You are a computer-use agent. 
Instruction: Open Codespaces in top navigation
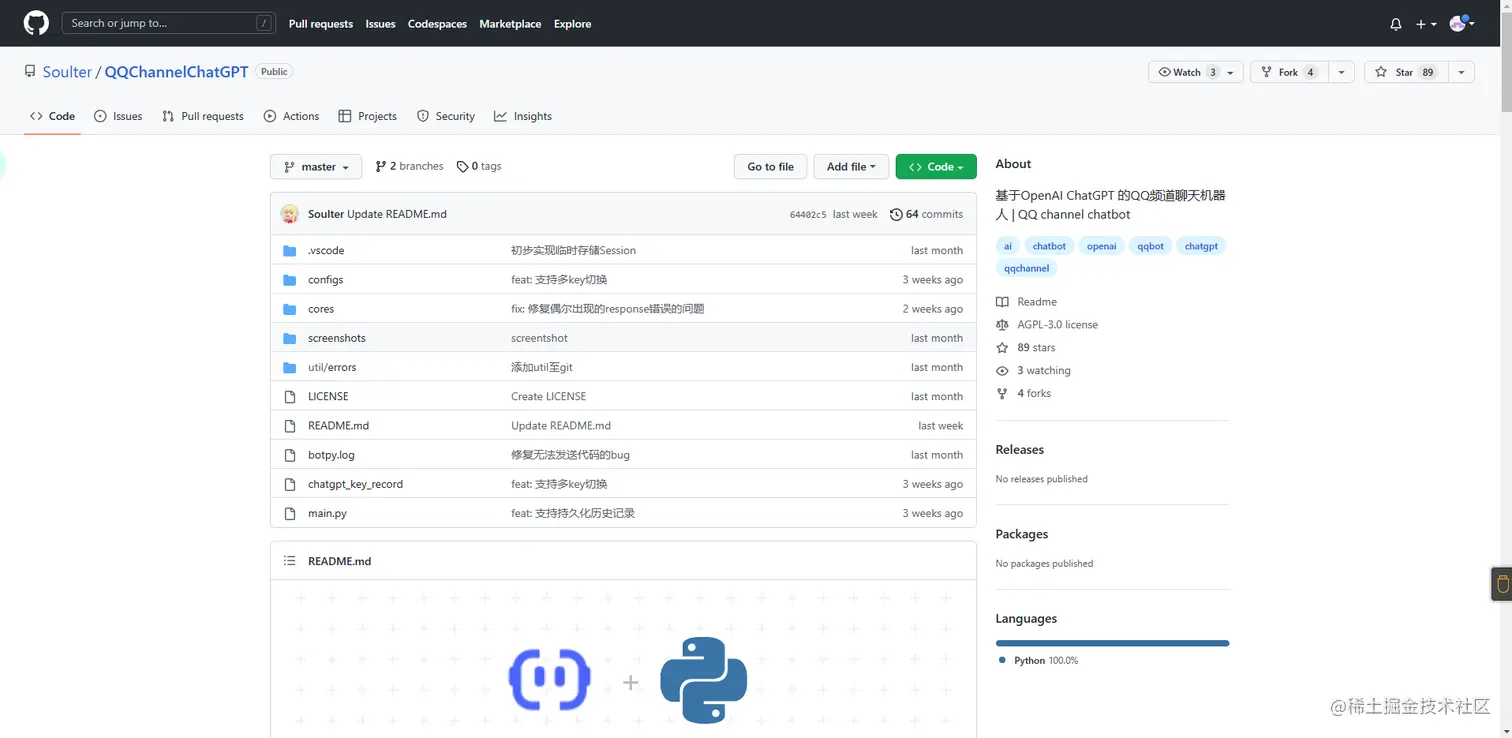coord(437,24)
